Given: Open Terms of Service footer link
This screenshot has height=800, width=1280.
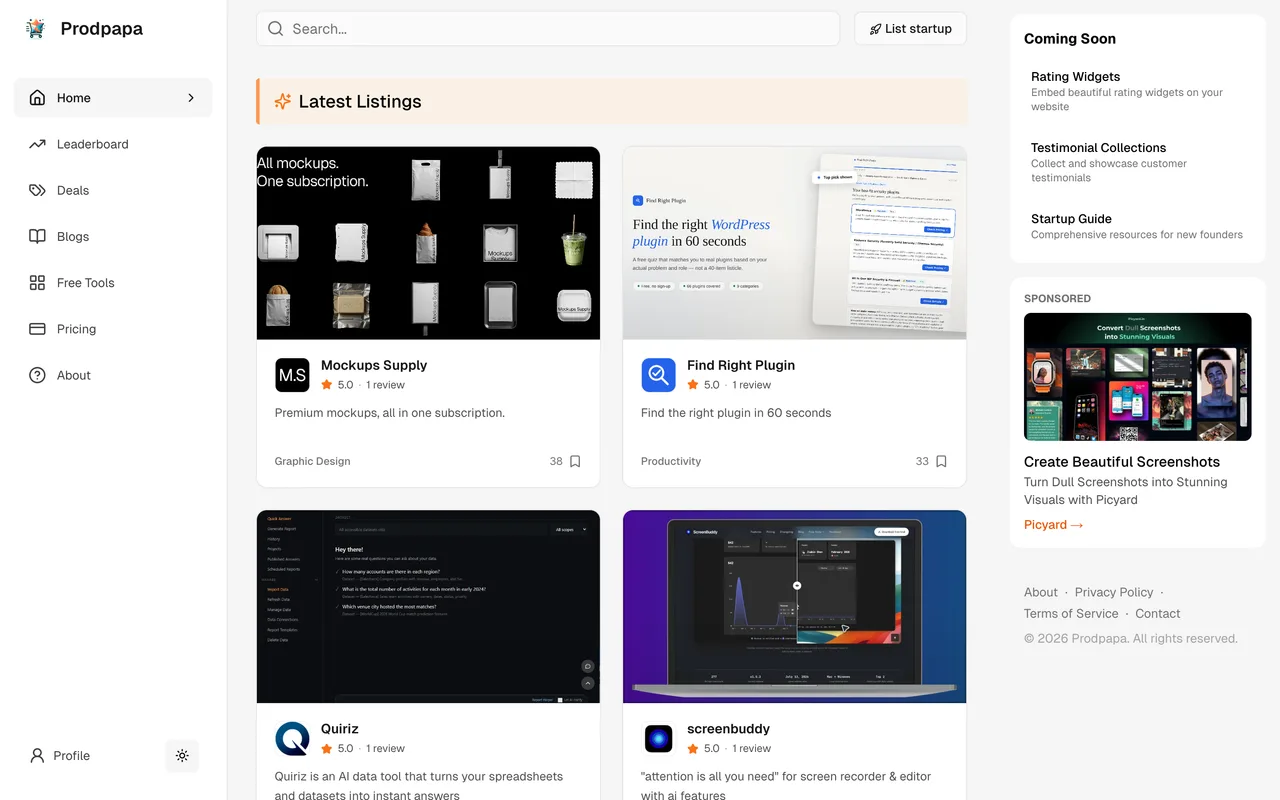Looking at the screenshot, I should coord(1071,613).
